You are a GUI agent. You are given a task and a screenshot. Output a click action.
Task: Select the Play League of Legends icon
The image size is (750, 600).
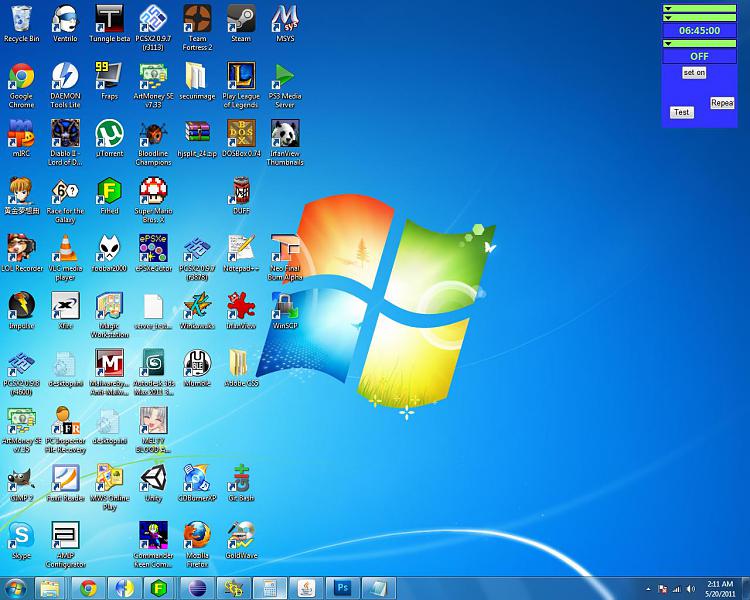coord(241,85)
